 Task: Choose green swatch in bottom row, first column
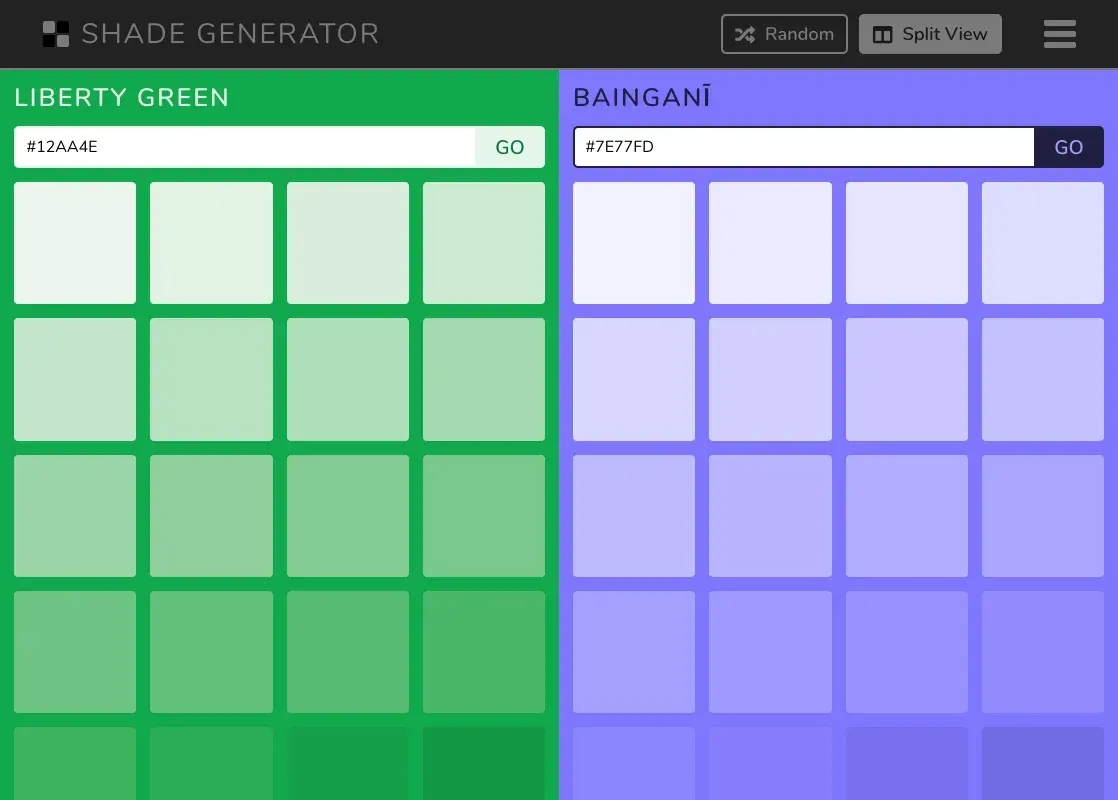[75, 764]
